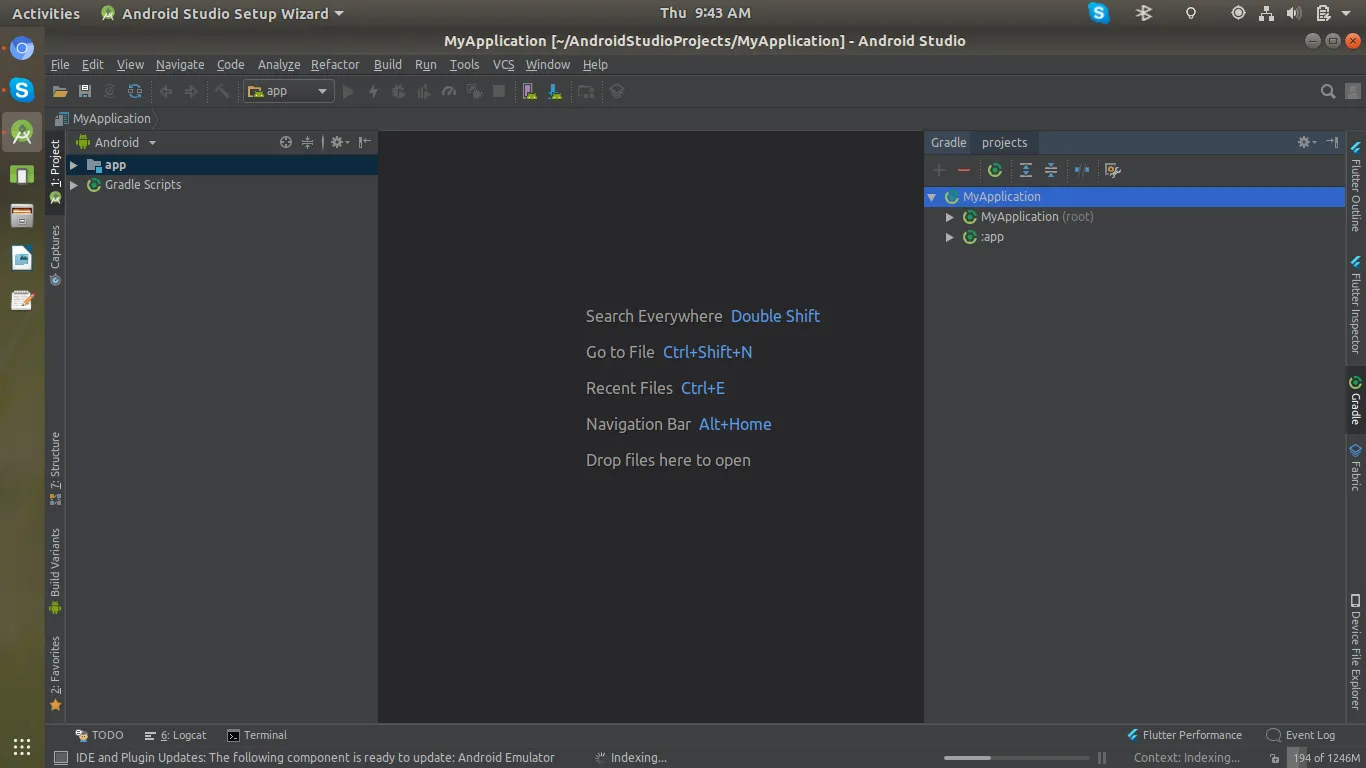
Task: Collapse the top MyApplication Gradle node
Action: pos(932,197)
